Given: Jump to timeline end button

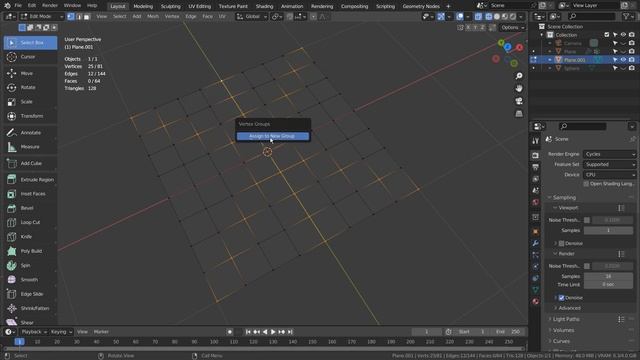Looking at the screenshot, I should 290,332.
